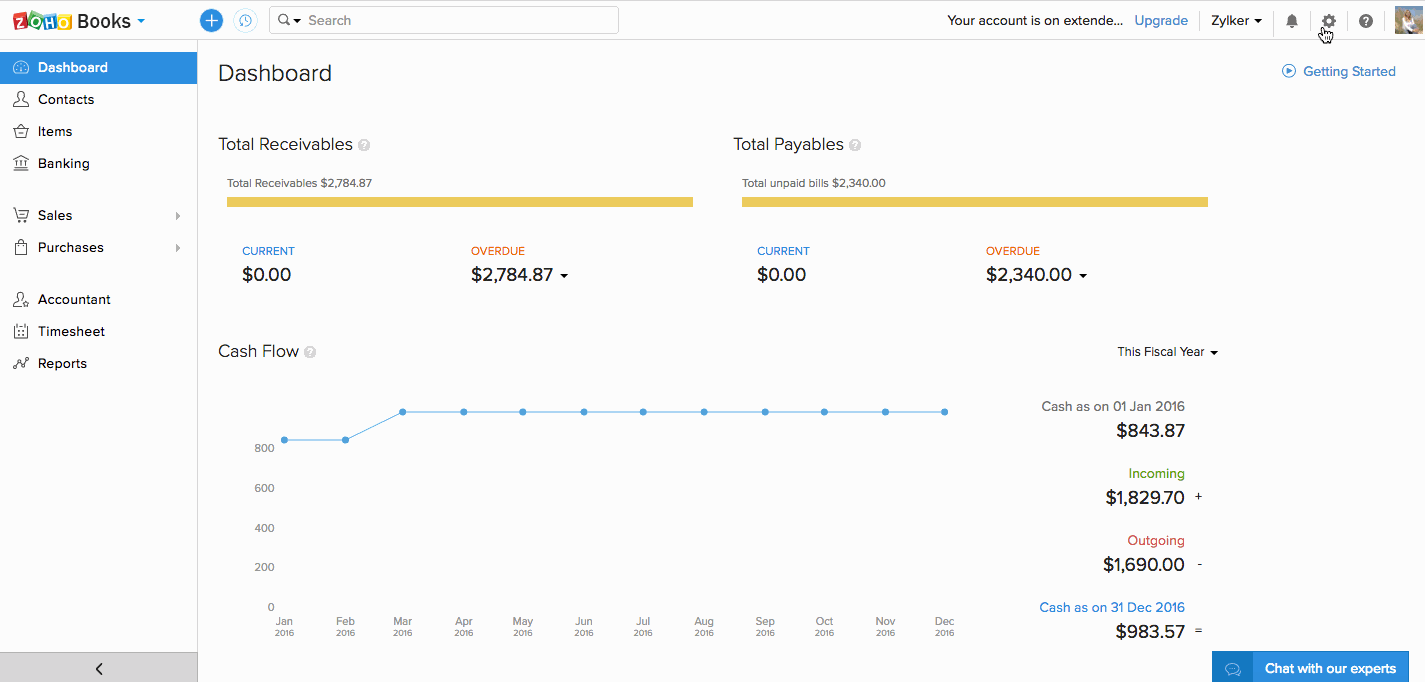Click the blue quick create plus icon

point(211,20)
